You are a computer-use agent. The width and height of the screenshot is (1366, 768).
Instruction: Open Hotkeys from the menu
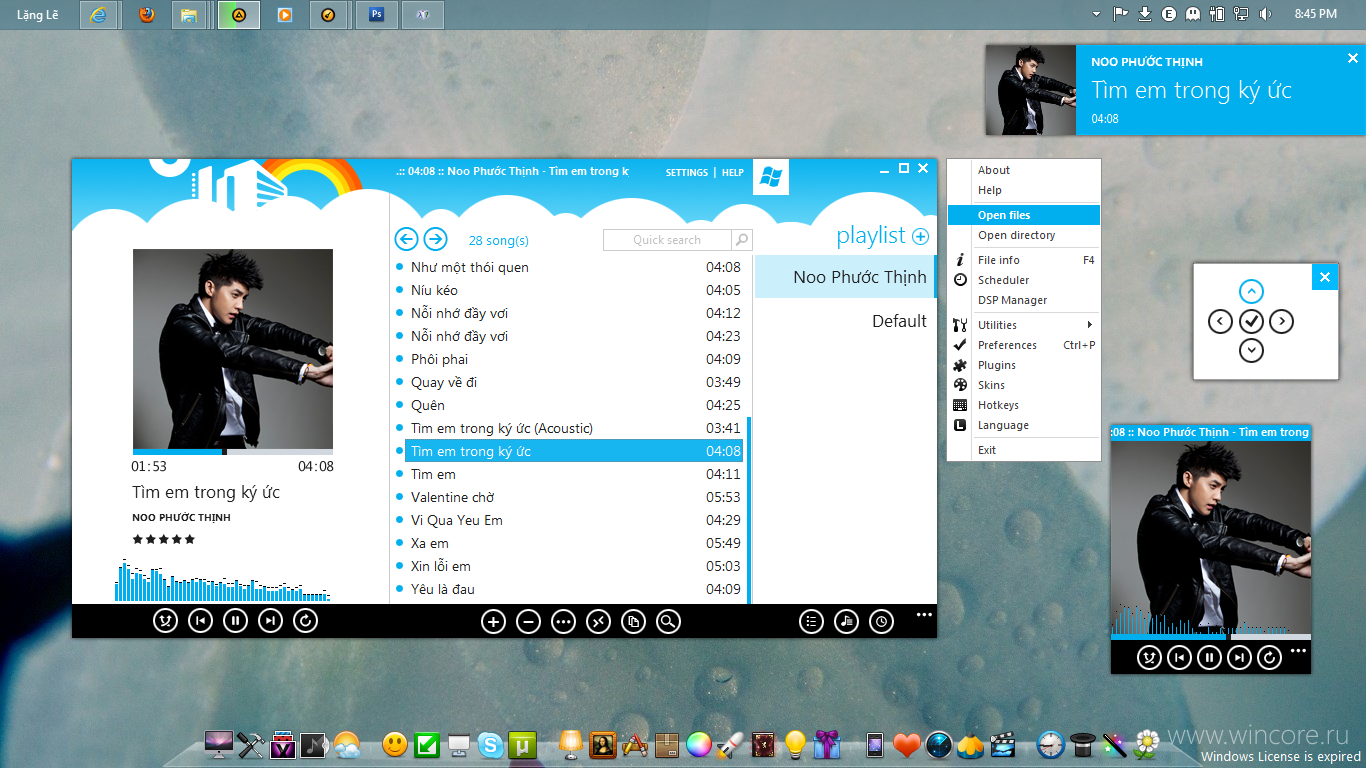coord(1024,405)
